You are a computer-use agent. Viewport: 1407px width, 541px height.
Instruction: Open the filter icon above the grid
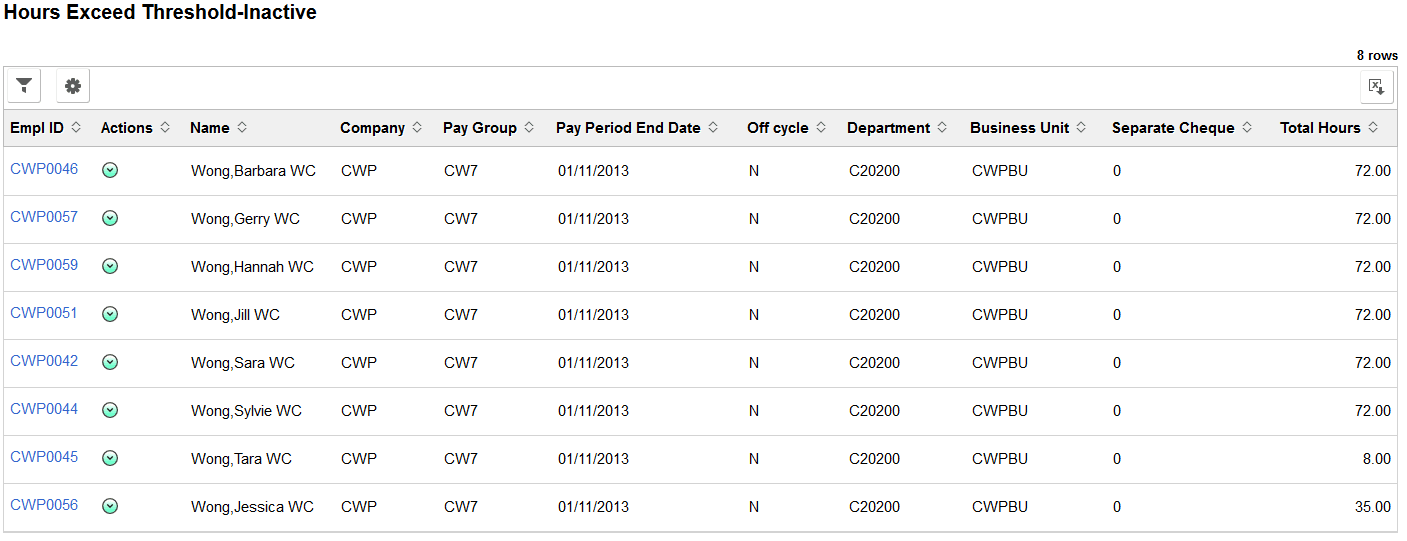pyautogui.click(x=24, y=86)
